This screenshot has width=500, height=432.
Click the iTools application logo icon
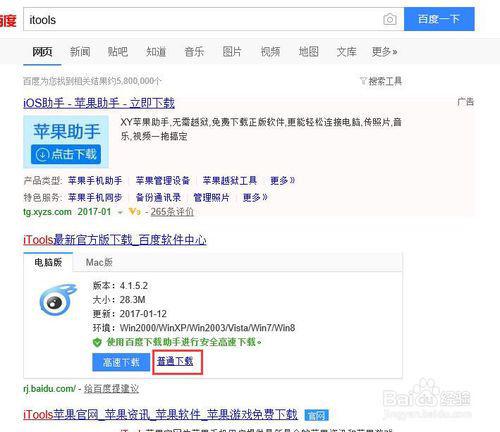click(59, 300)
